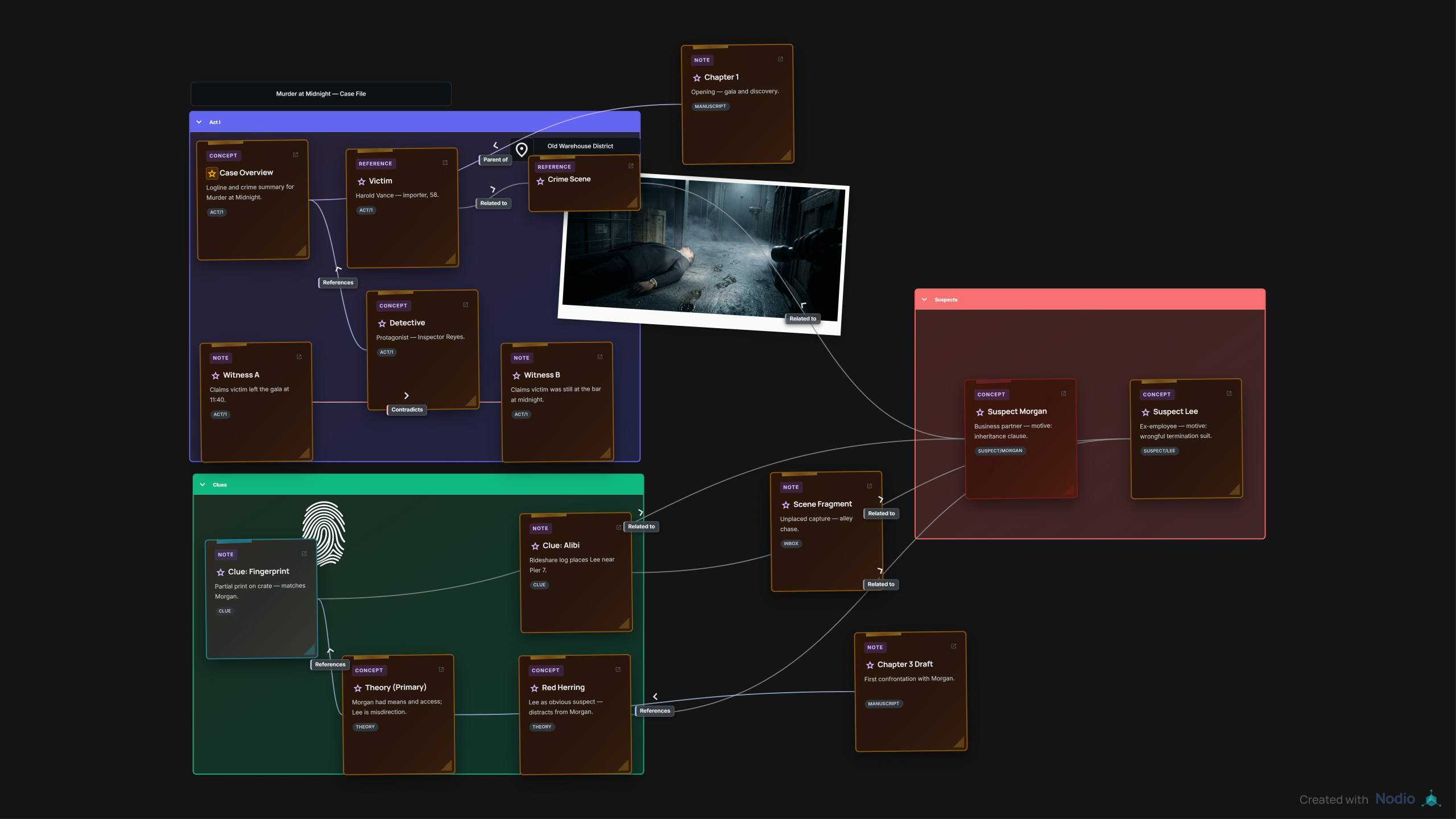Collapse the Suspects group
1456x819 pixels.
[x=925, y=300]
